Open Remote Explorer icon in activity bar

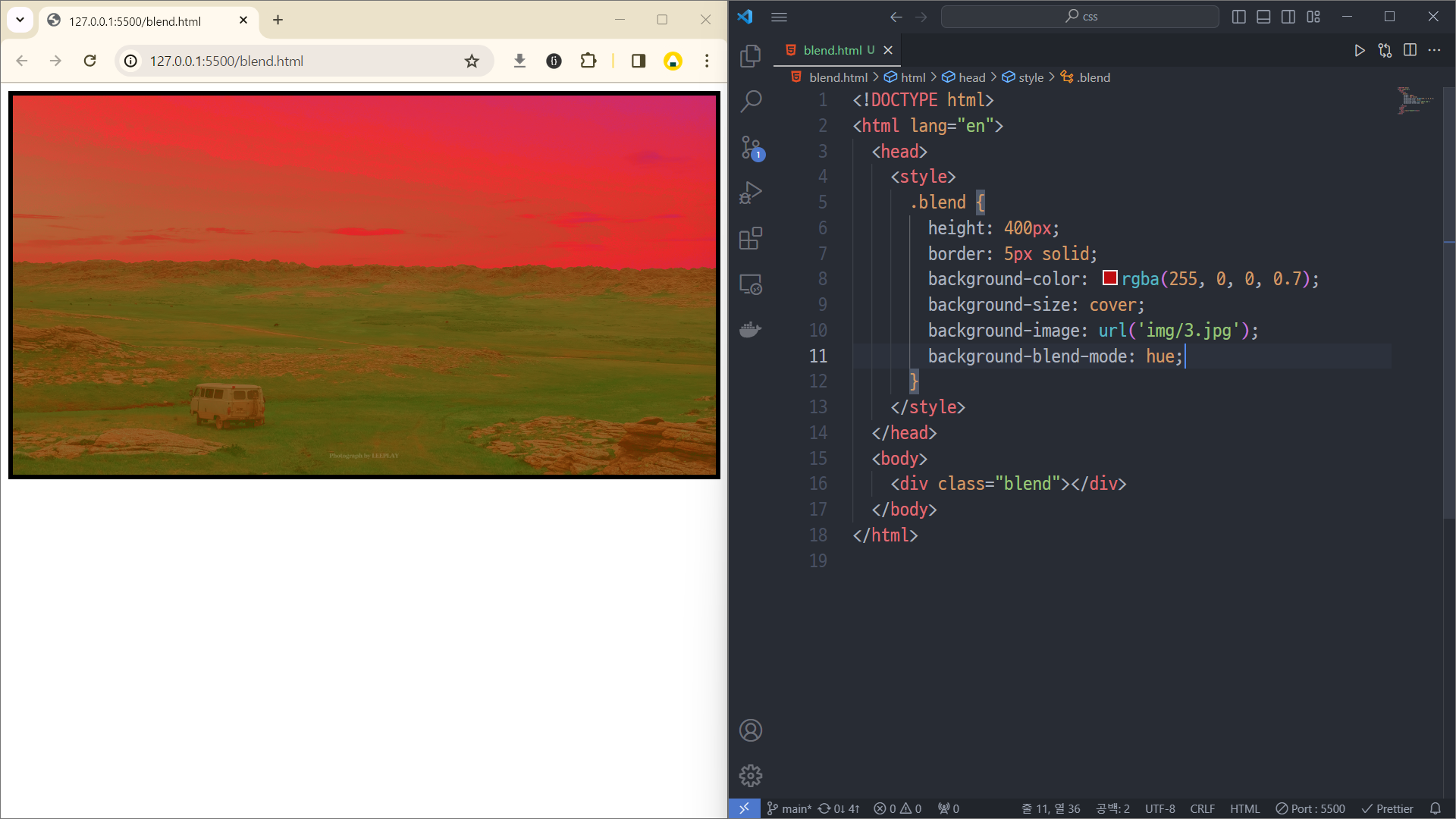[x=750, y=284]
